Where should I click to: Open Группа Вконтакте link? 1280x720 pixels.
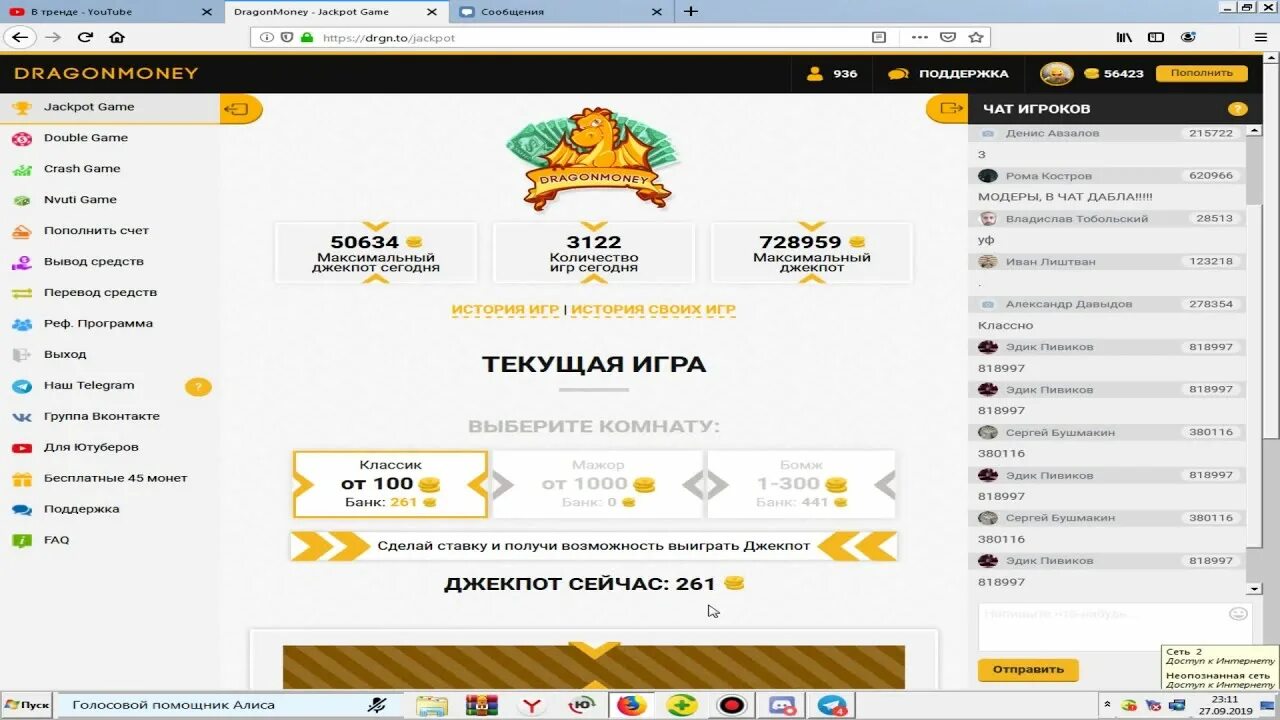pyautogui.click(x=102, y=417)
